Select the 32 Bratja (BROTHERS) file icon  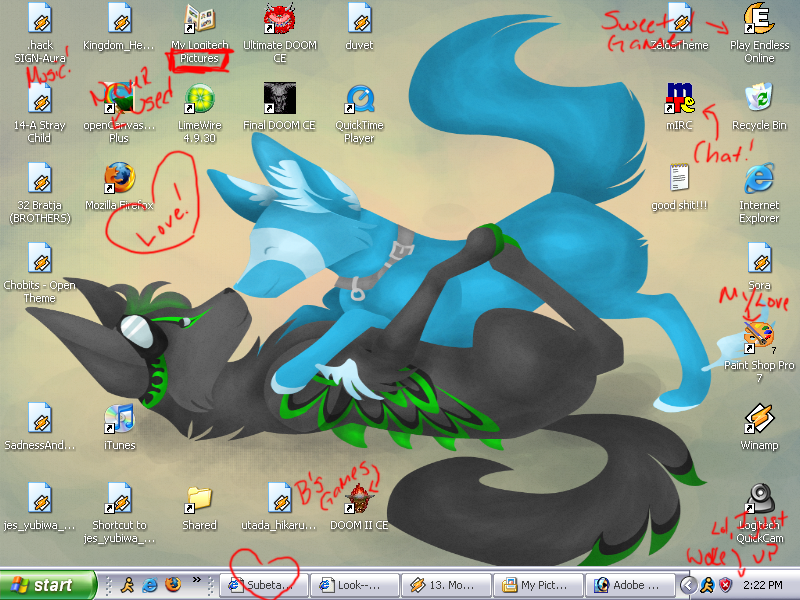(40, 179)
